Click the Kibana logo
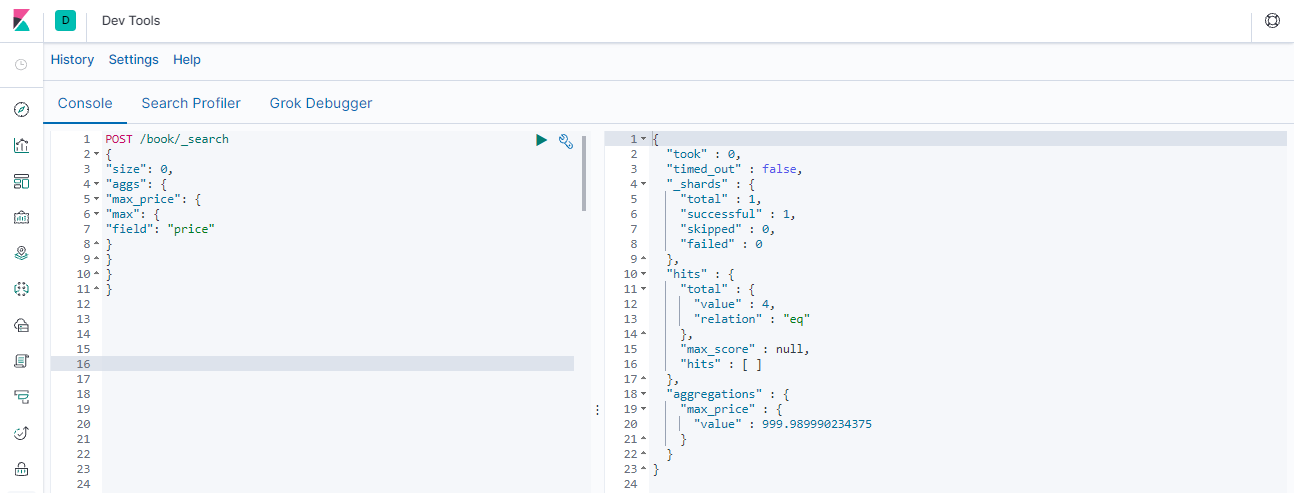The width and height of the screenshot is (1294, 493). (x=21, y=20)
